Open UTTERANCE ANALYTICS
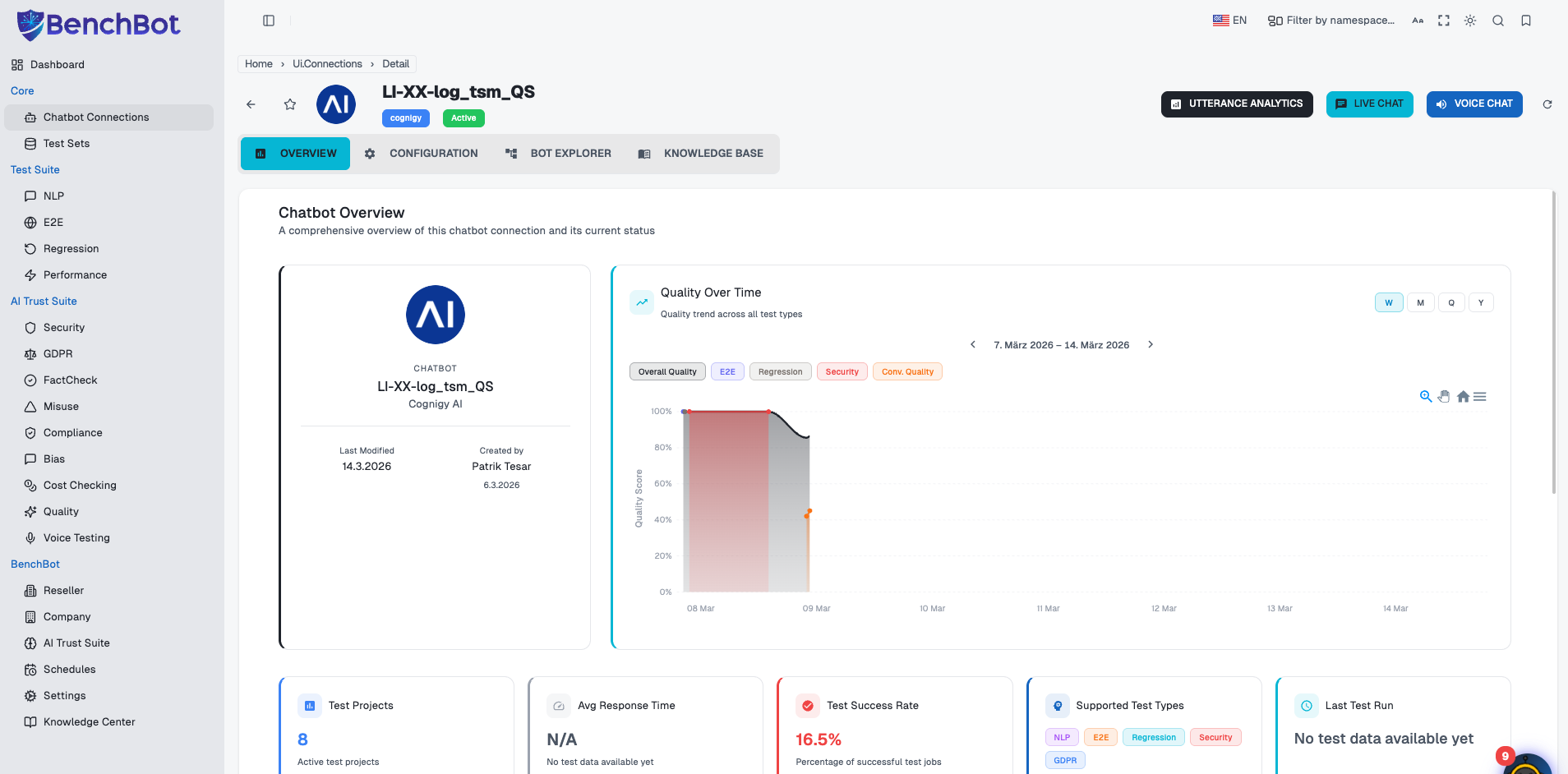Screen dimensions: 1568x774 point(1237,104)
